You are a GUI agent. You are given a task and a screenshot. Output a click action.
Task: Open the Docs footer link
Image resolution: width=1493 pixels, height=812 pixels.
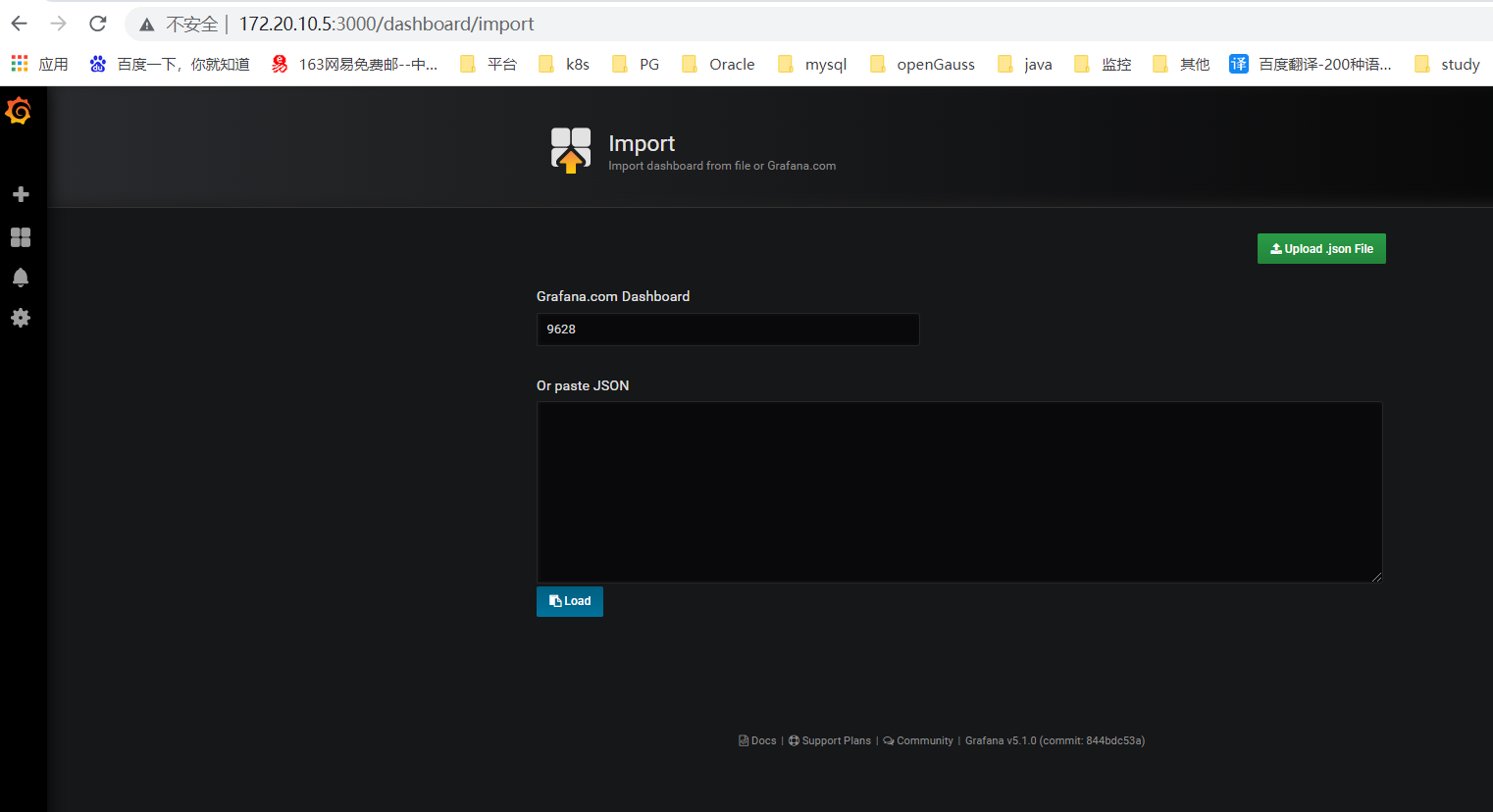tap(757, 740)
